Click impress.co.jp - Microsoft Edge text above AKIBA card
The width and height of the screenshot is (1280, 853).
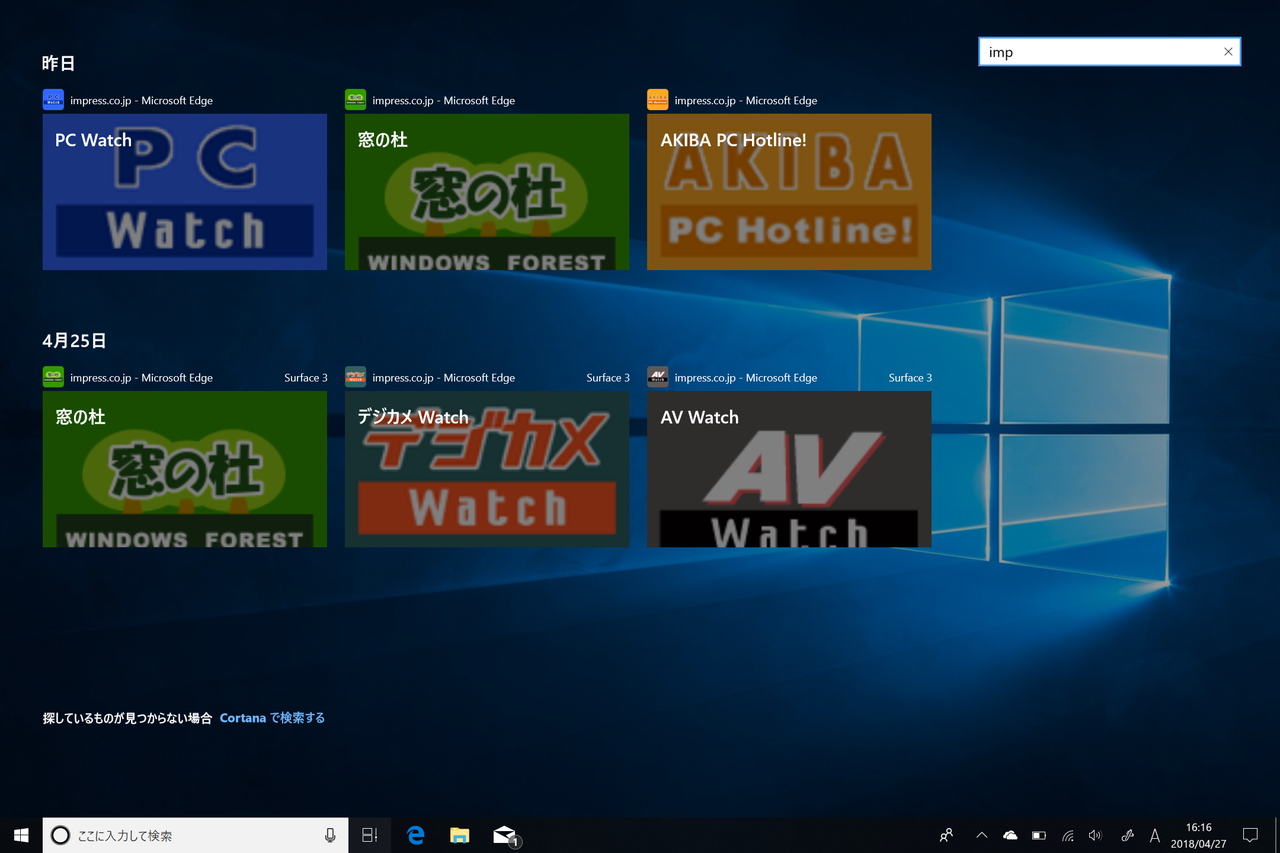coord(746,100)
